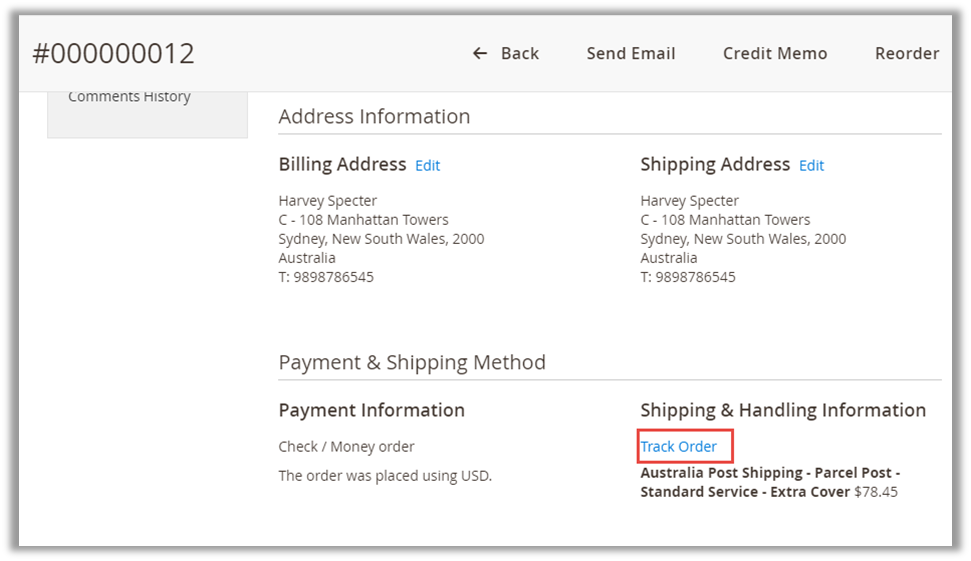This screenshot has width=971, height=561.
Task: Click the 'order was placed using USD' note
Action: (x=385, y=476)
